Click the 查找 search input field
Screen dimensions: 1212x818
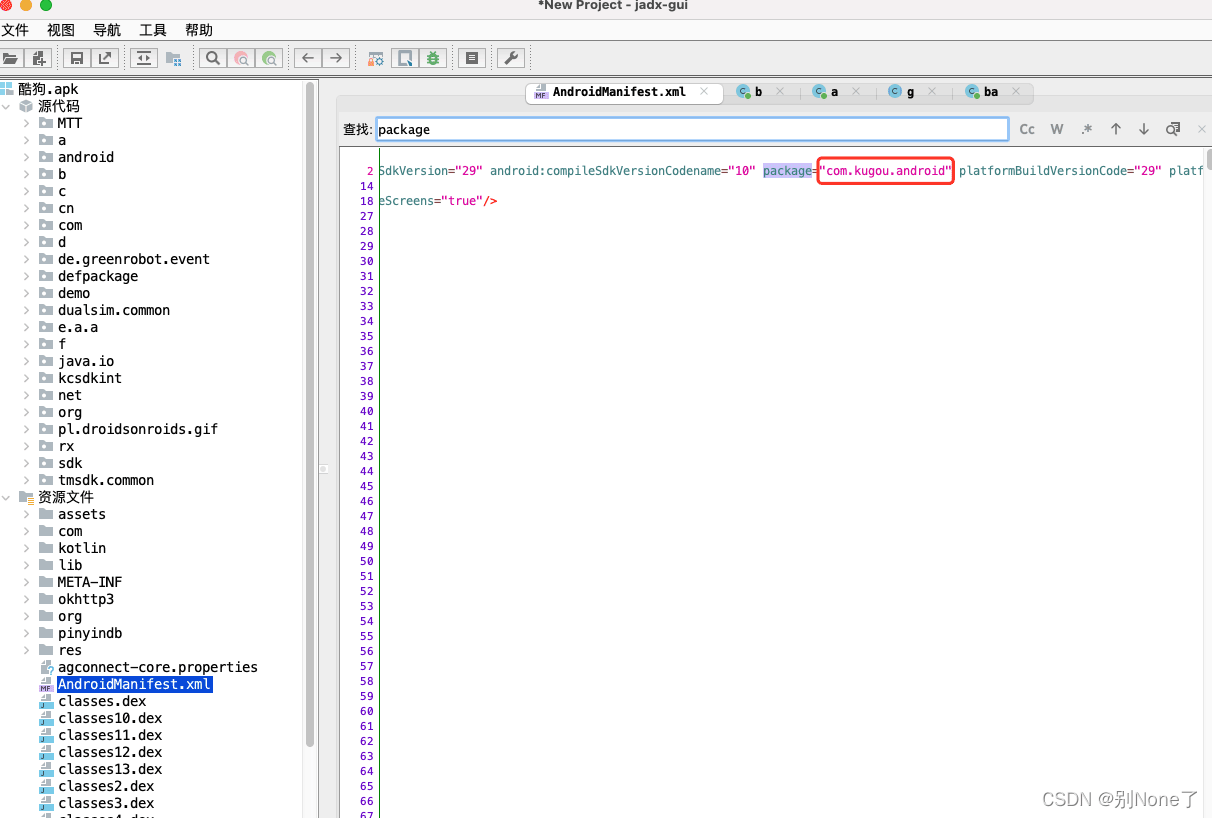click(690, 129)
